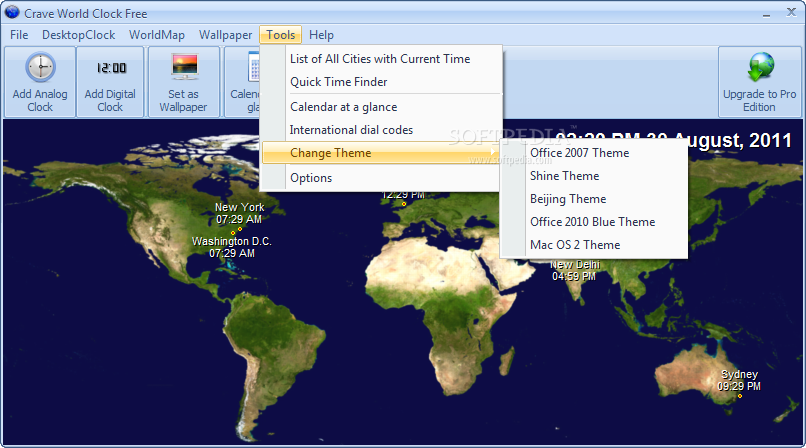
Task: Click the Add Analog Clock toolbar icon
Action: click(x=40, y=68)
